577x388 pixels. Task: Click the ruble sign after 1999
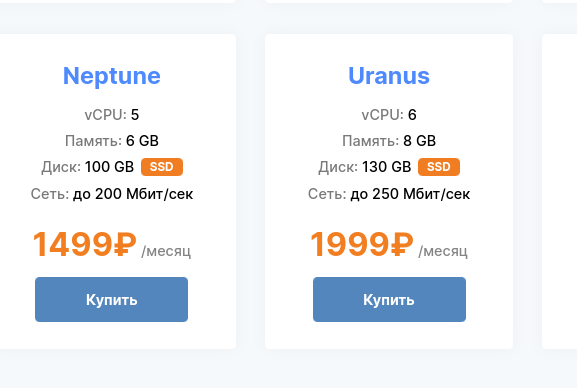402,244
